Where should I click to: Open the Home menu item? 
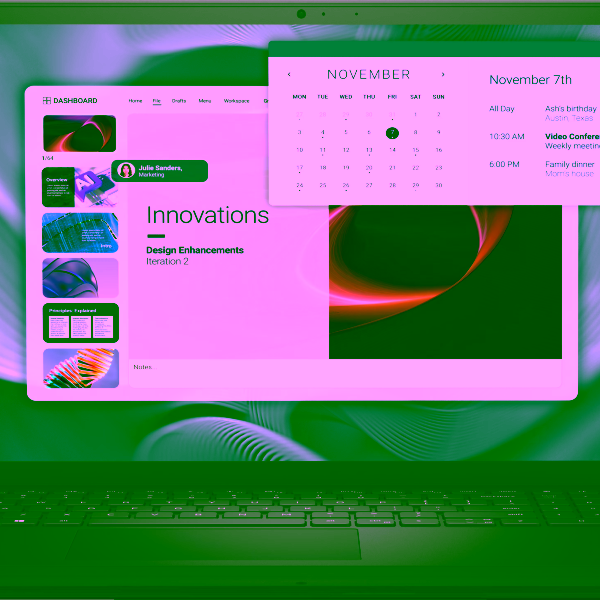coord(135,101)
